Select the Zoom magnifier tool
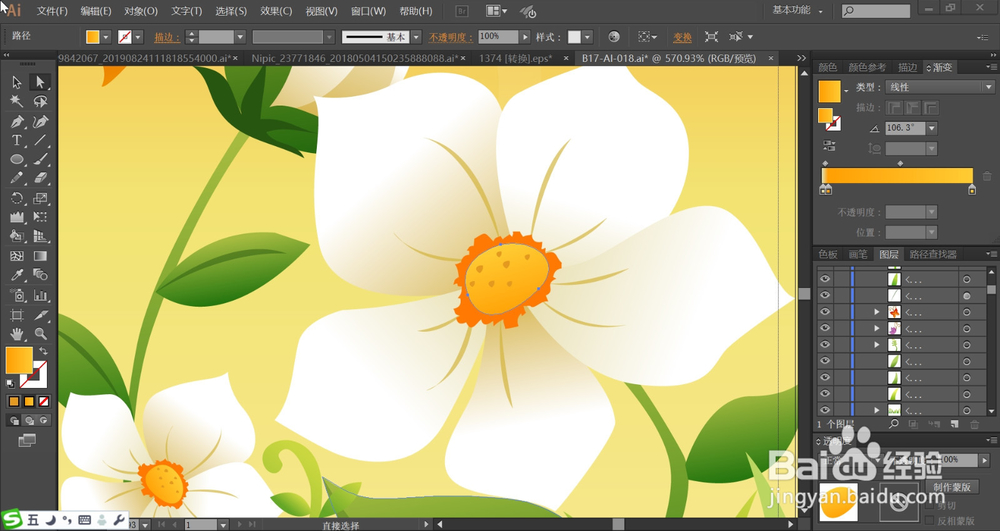The image size is (1000, 531). 40,333
